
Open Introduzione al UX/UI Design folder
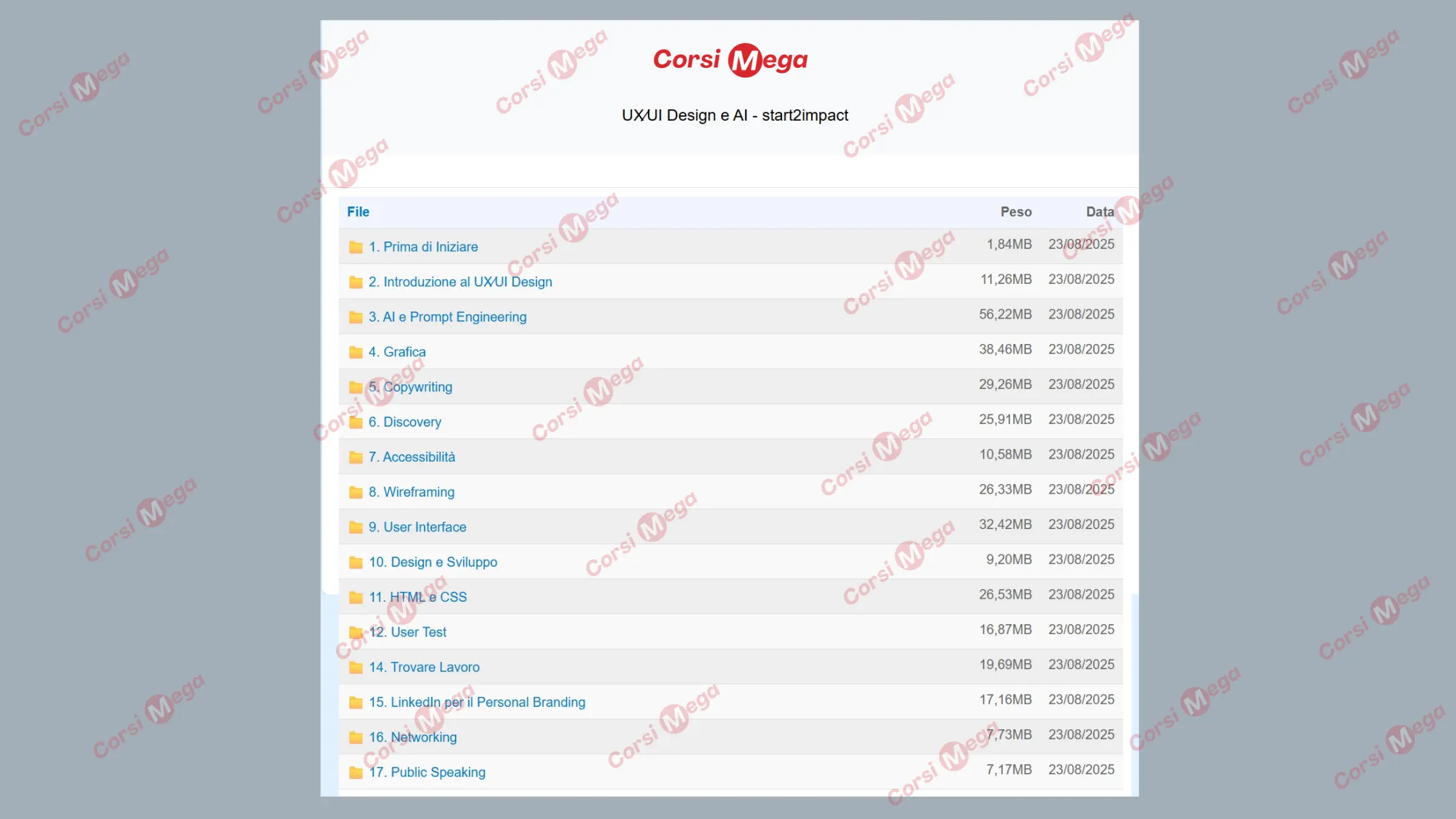(460, 282)
